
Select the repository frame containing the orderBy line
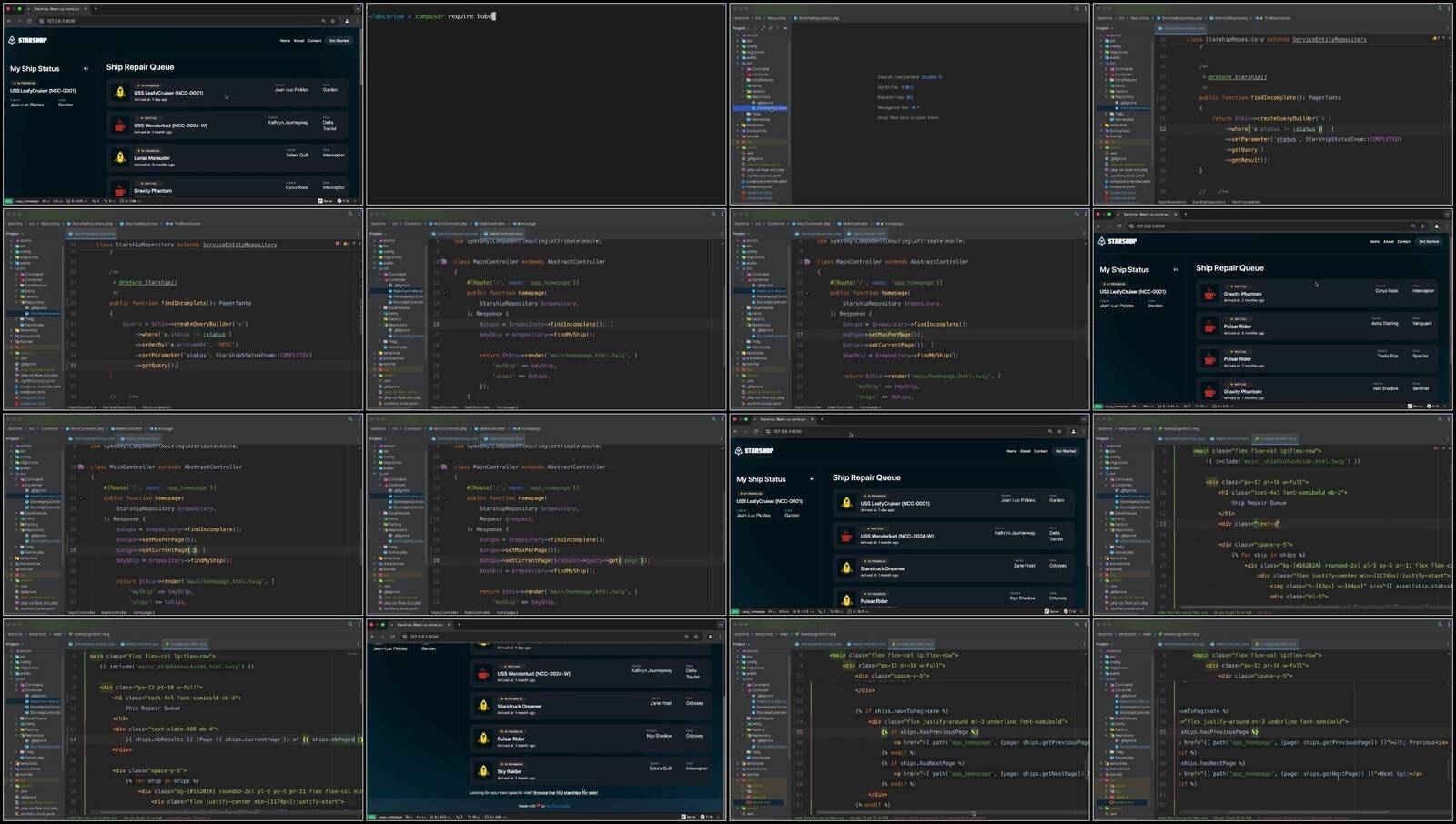(x=182, y=309)
